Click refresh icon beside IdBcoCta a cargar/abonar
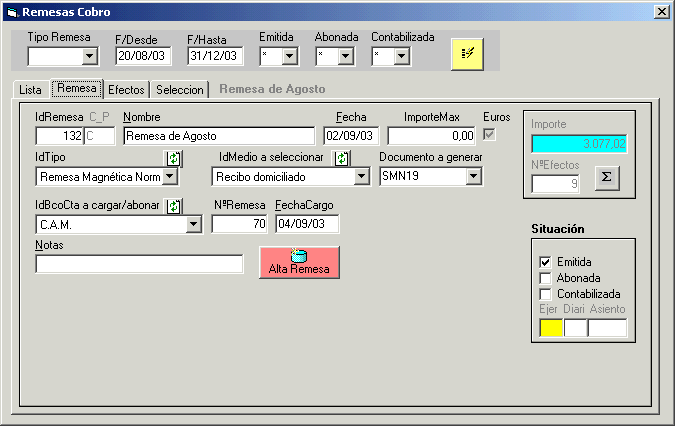Viewport: 675px width, 426px height. tap(173, 206)
